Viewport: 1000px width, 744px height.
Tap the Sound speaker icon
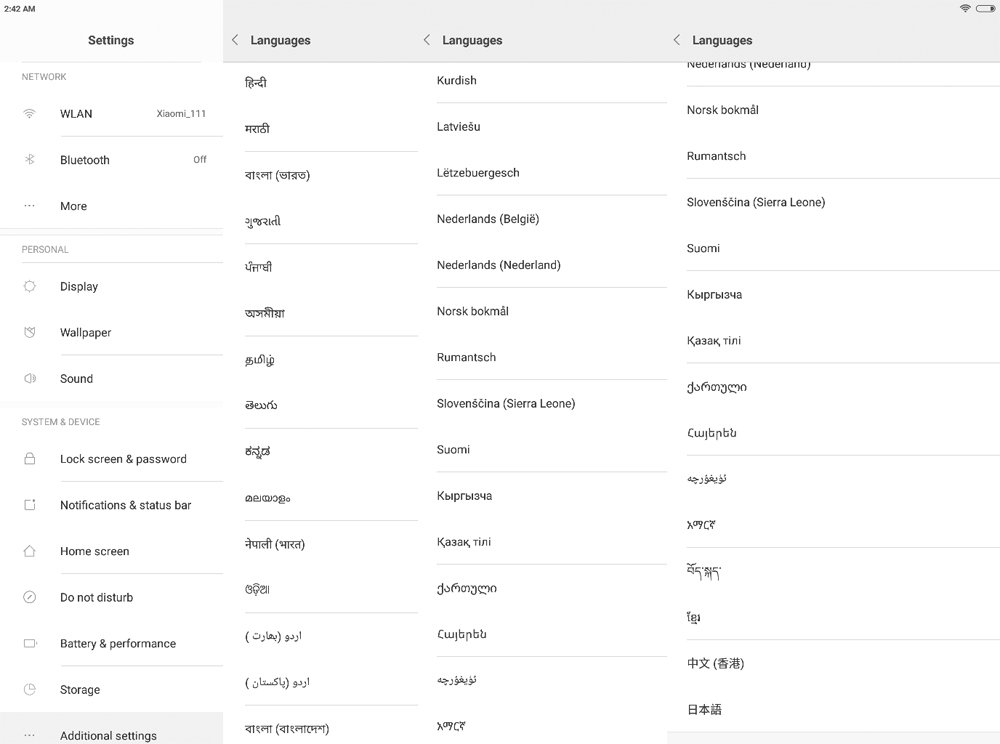[31, 378]
